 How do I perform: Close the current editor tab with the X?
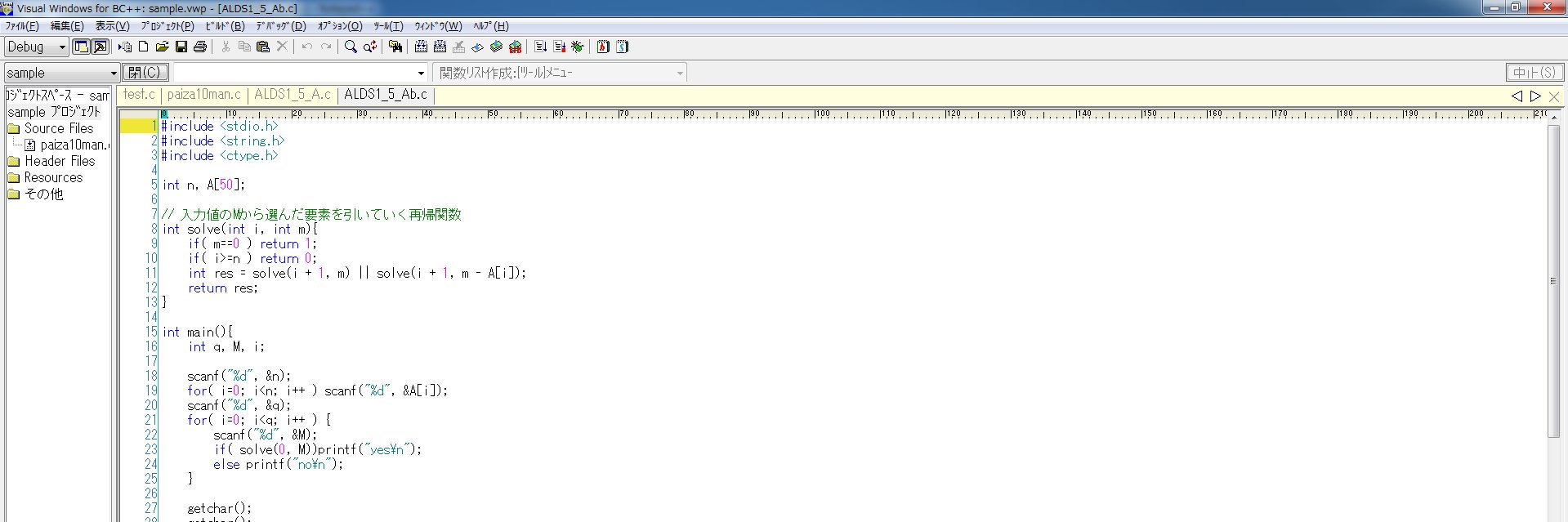pos(1554,96)
